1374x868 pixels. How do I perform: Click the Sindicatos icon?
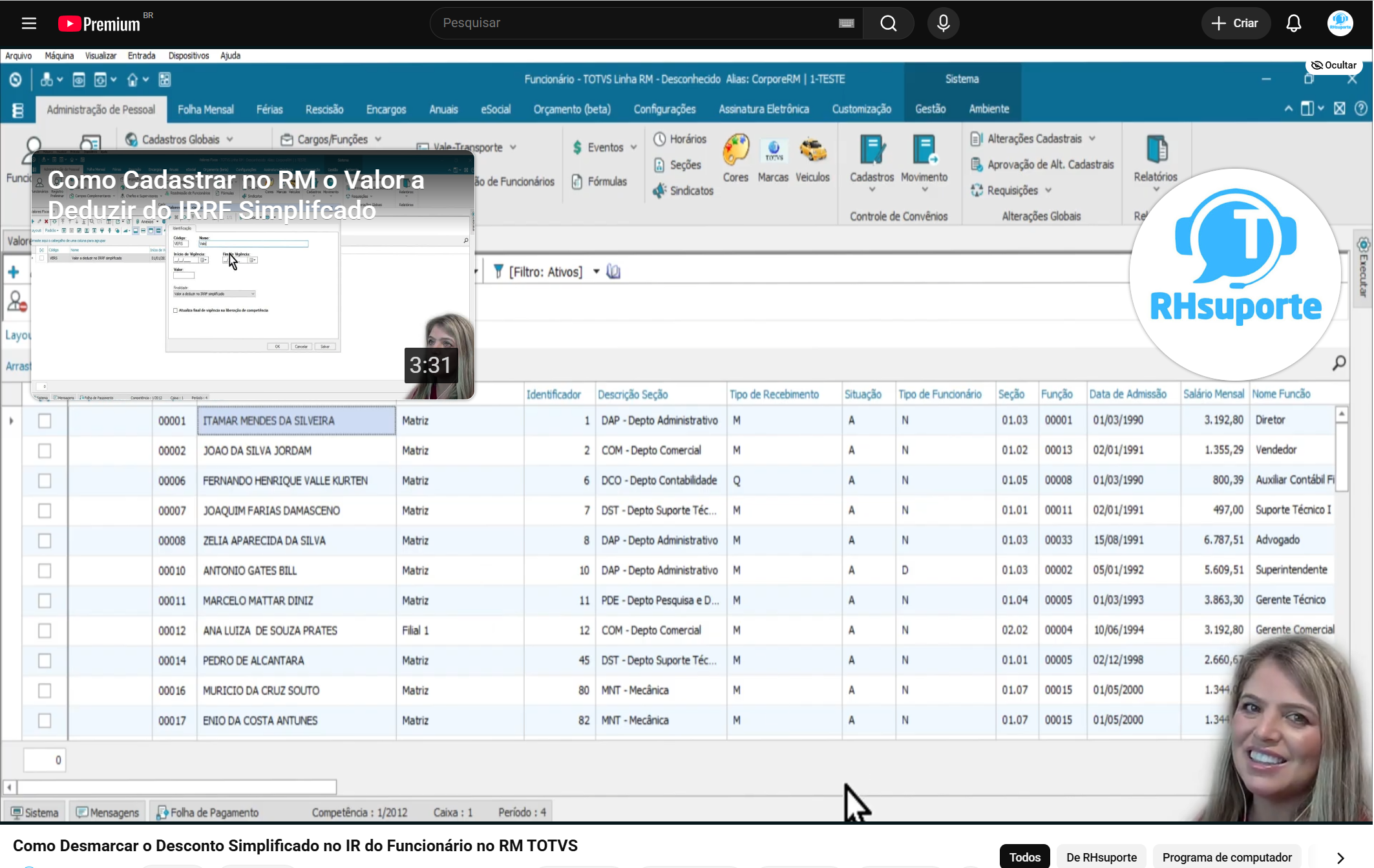click(x=659, y=191)
